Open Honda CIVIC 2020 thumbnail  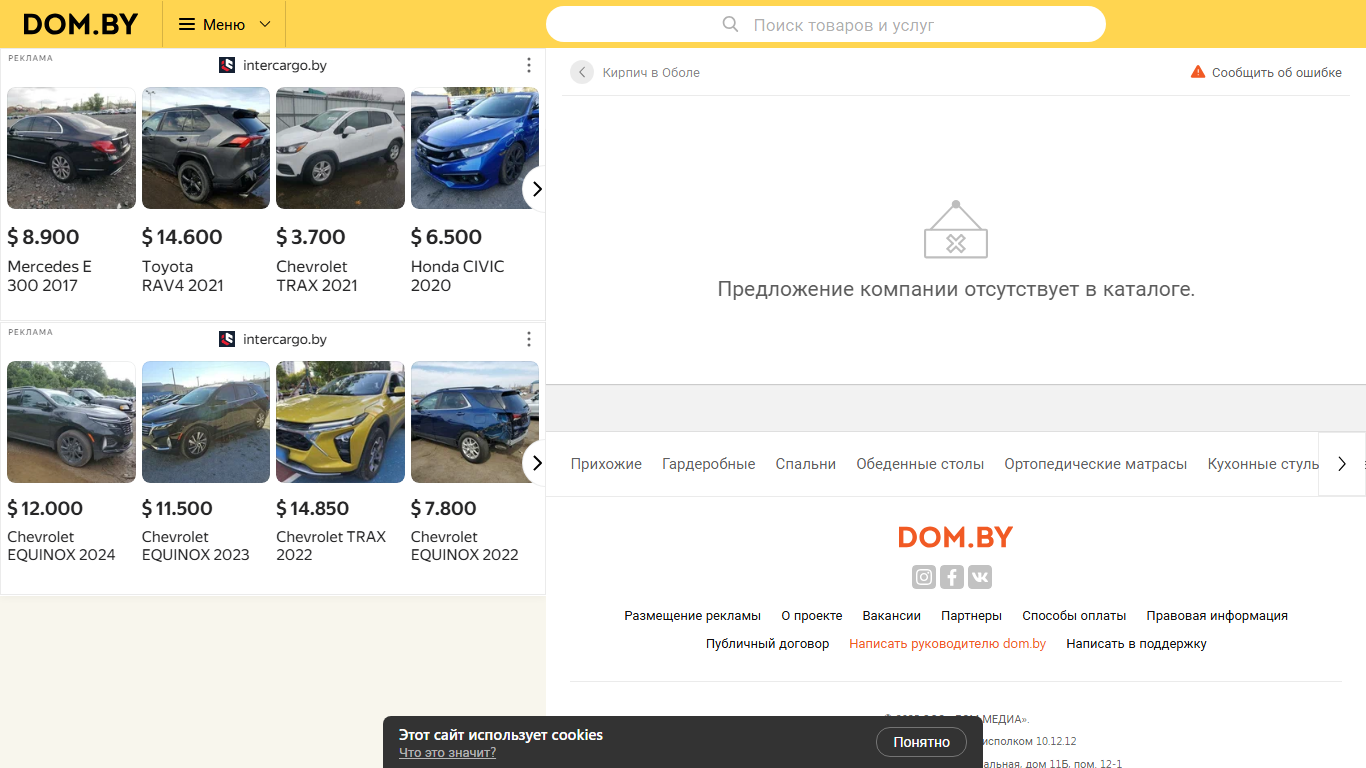click(475, 148)
